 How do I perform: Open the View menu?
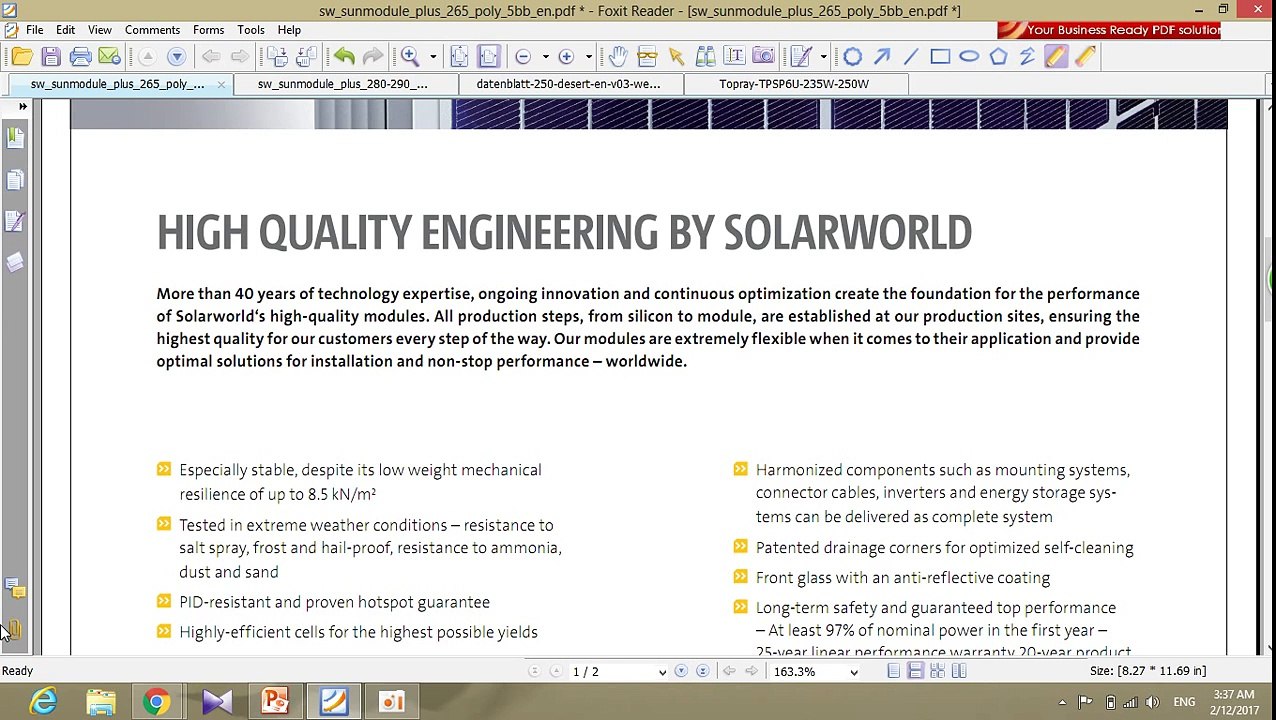click(99, 30)
